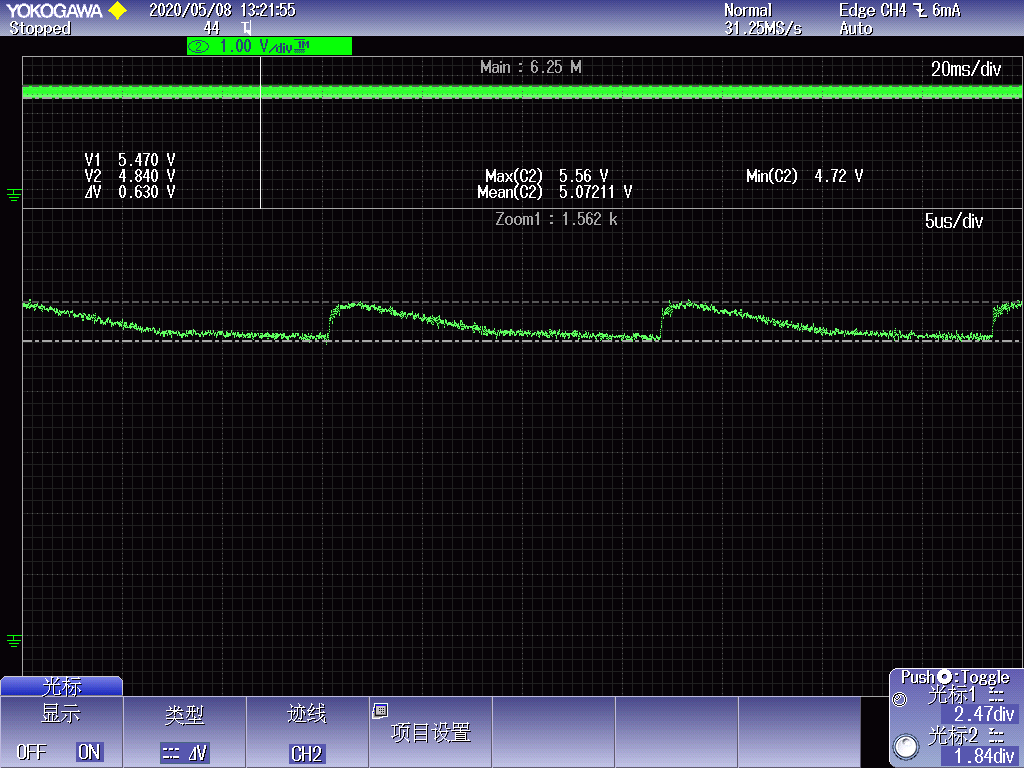Click the lower dash-dot cursor line
Viewport: 1024px width, 768px height.
522,341
